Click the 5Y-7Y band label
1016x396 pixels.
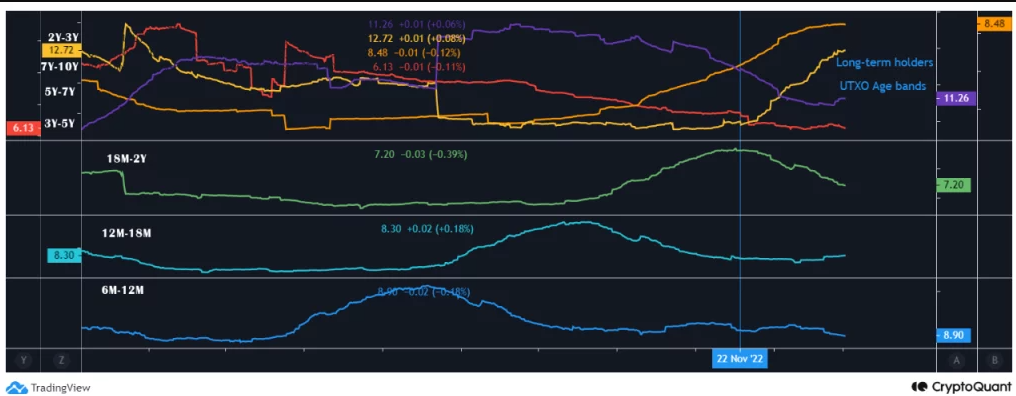(x=61, y=92)
